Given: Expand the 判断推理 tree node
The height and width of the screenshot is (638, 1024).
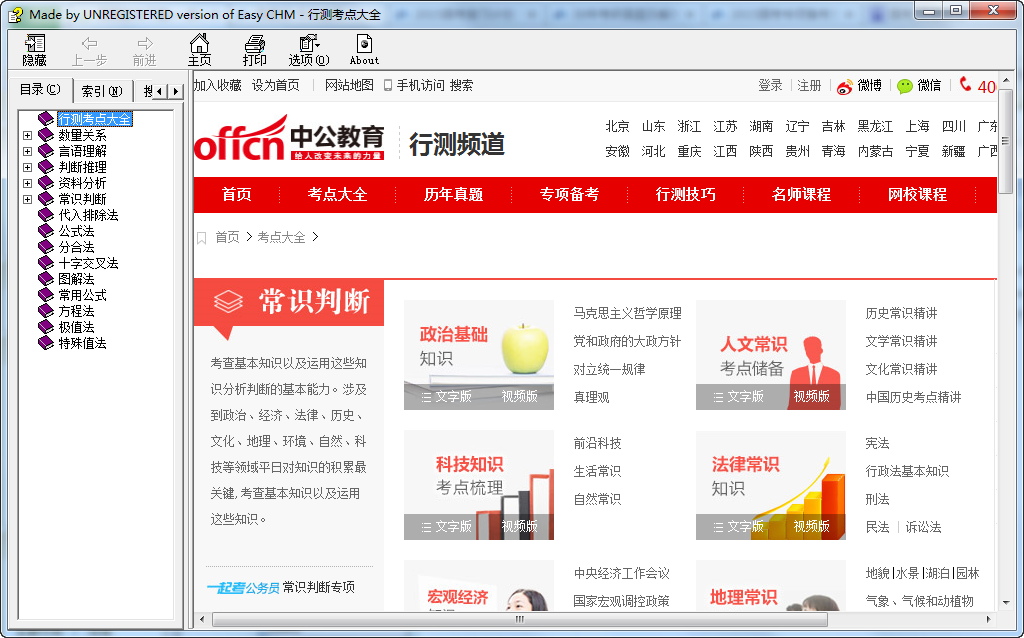Looking at the screenshot, I should [27, 167].
